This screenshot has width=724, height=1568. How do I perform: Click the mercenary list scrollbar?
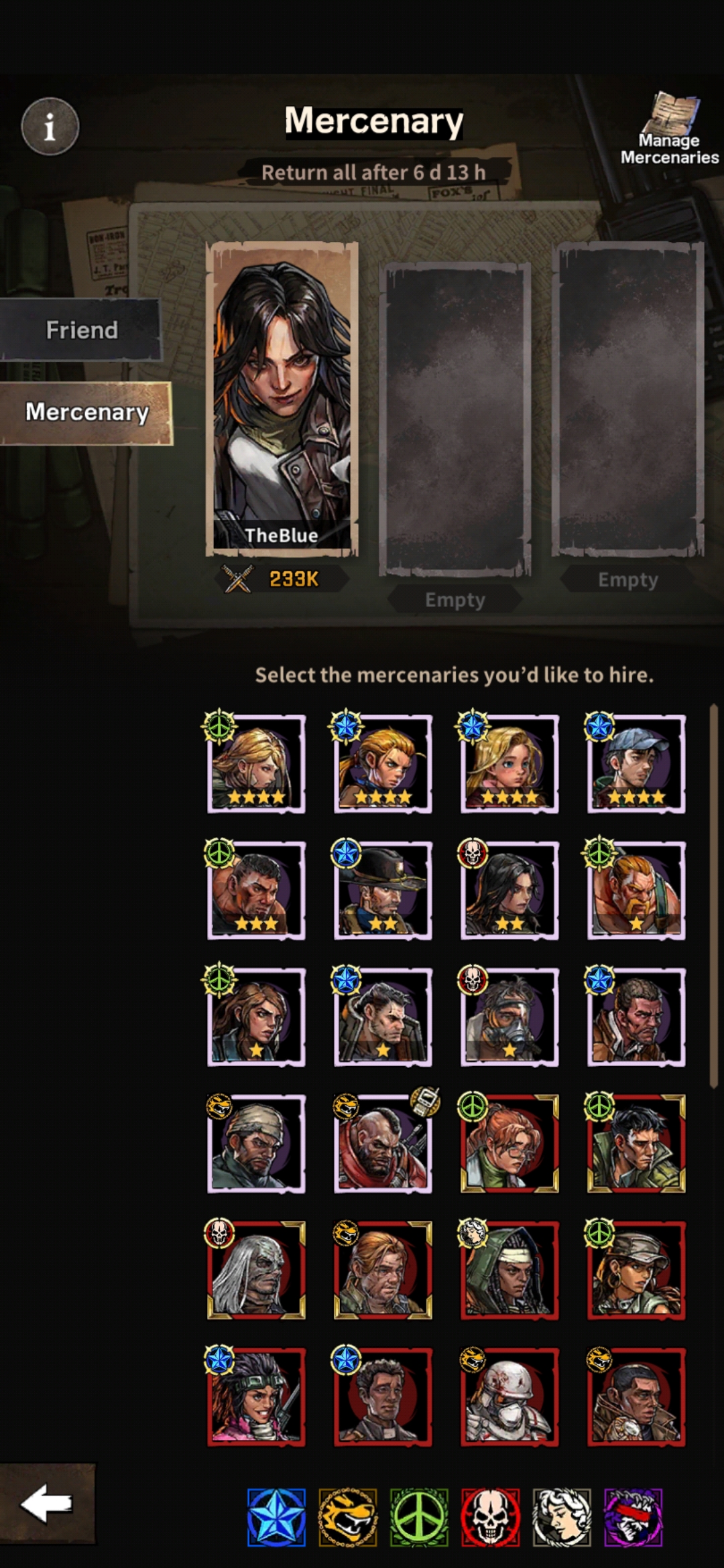point(714,895)
